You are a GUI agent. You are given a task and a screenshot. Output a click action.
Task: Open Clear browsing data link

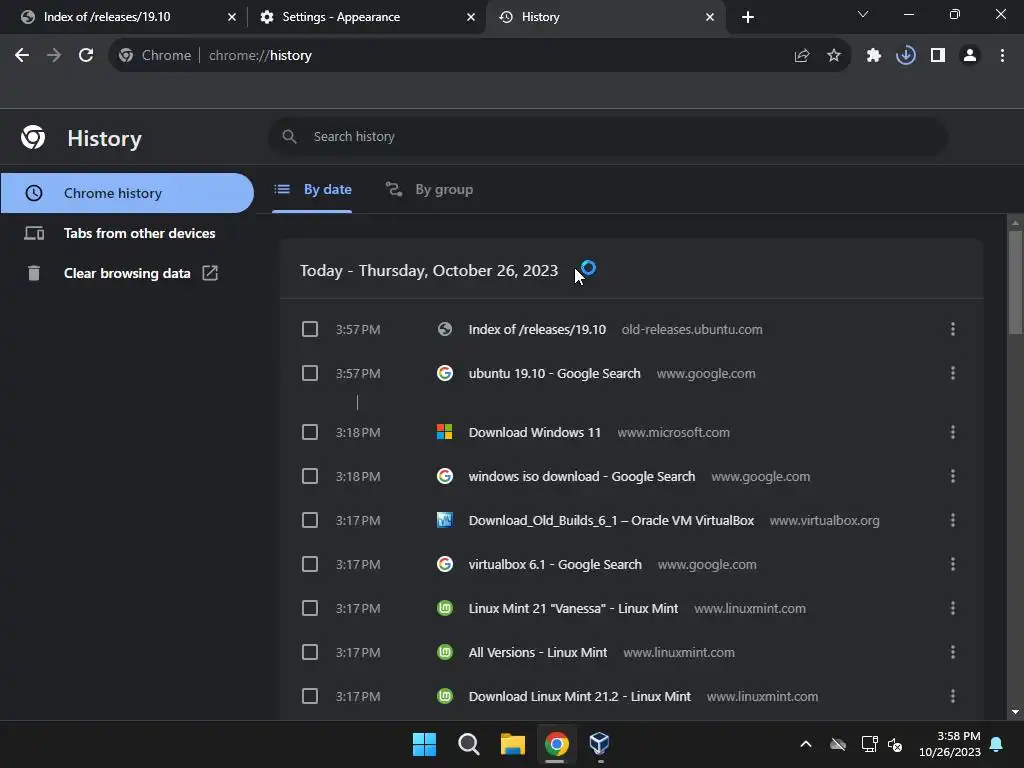[x=127, y=273]
